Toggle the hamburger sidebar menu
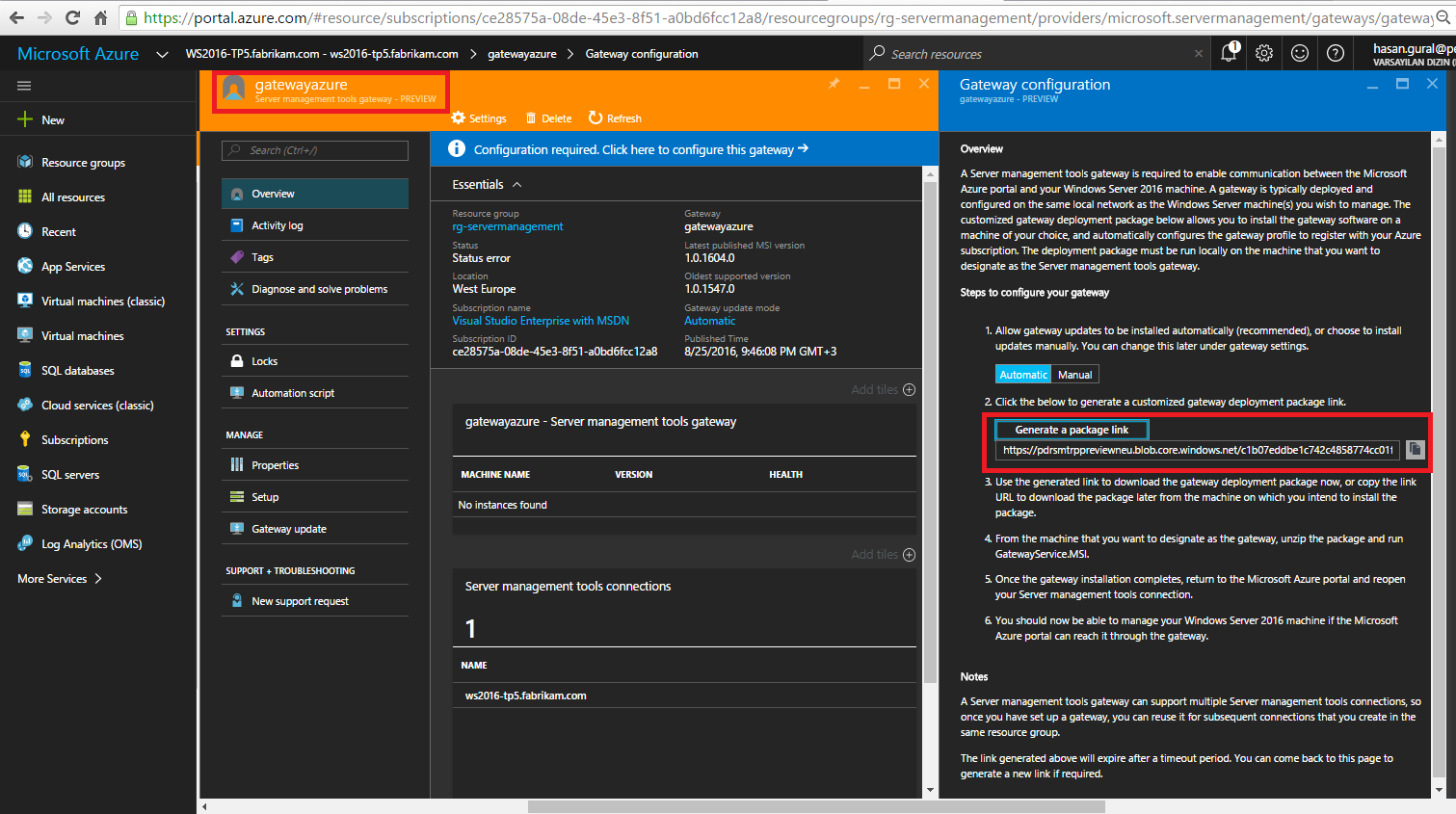This screenshot has height=814, width=1456. pyautogui.click(x=24, y=86)
